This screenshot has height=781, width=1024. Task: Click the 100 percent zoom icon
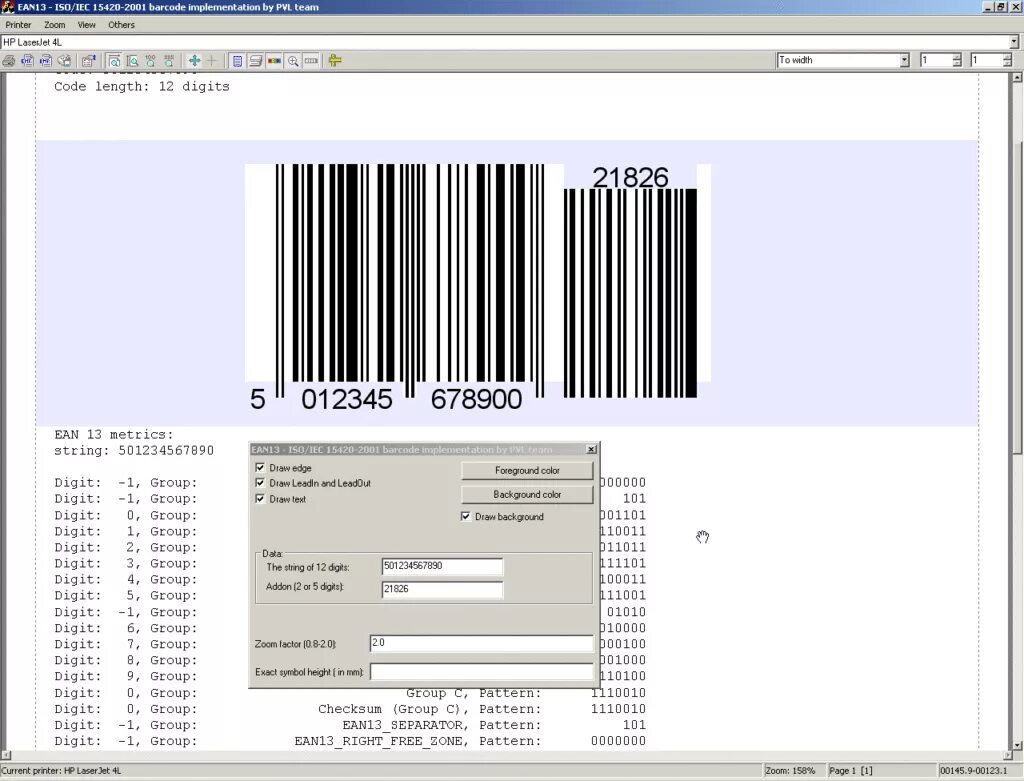151,61
